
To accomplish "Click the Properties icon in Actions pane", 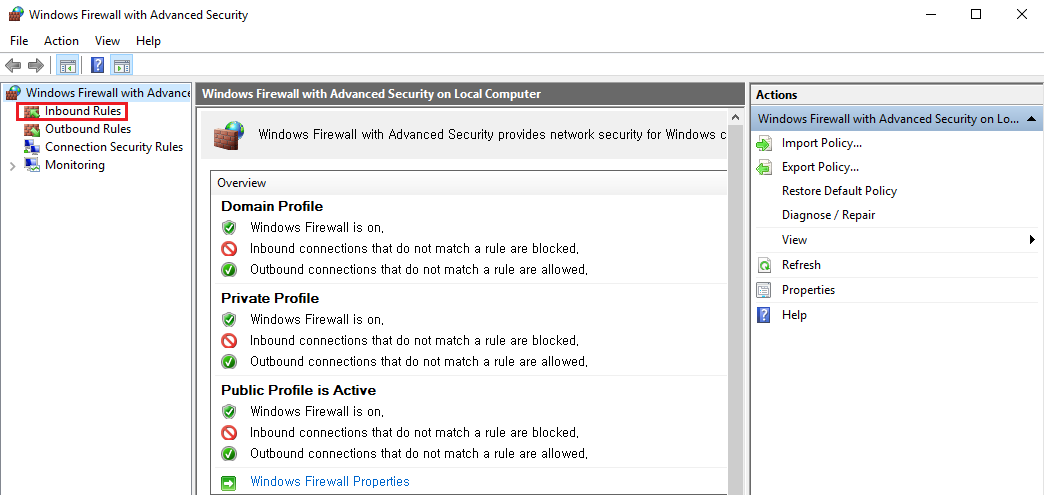I will [765, 290].
